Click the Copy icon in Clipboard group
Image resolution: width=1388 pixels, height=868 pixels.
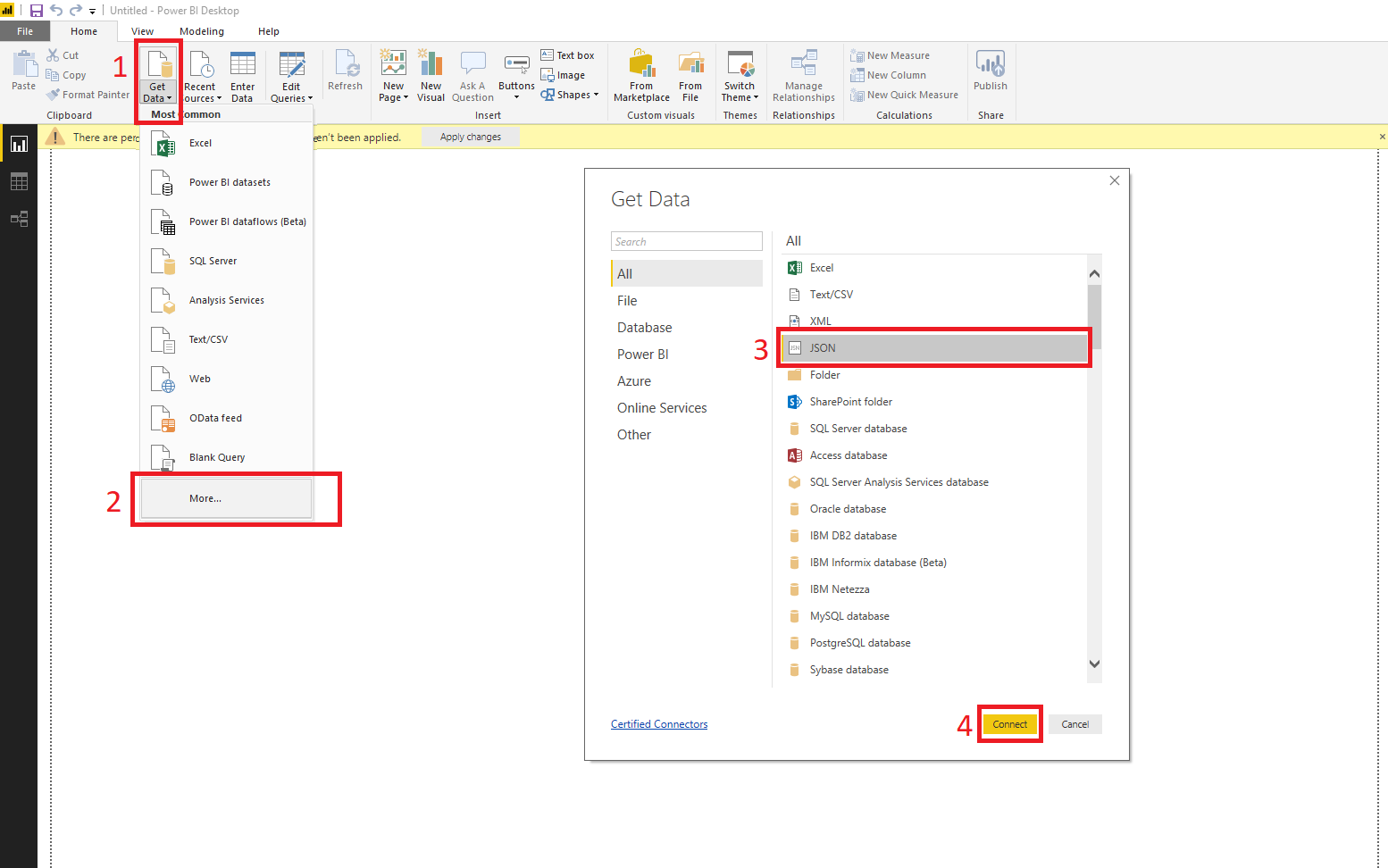click(x=53, y=75)
